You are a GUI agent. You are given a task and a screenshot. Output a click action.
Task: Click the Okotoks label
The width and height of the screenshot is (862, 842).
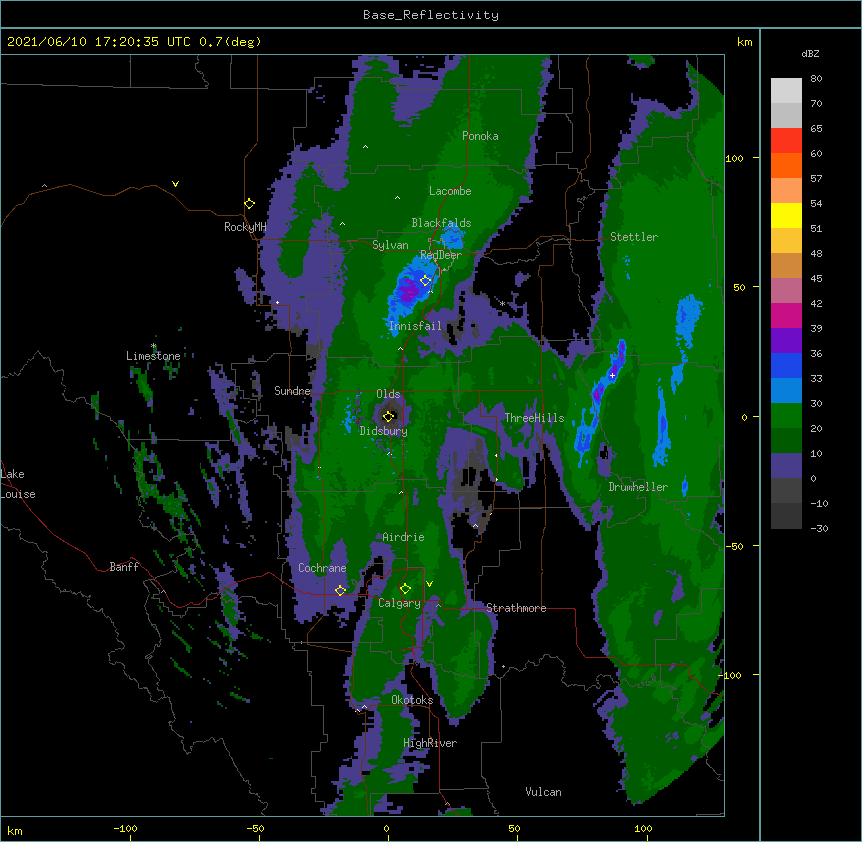[x=412, y=700]
